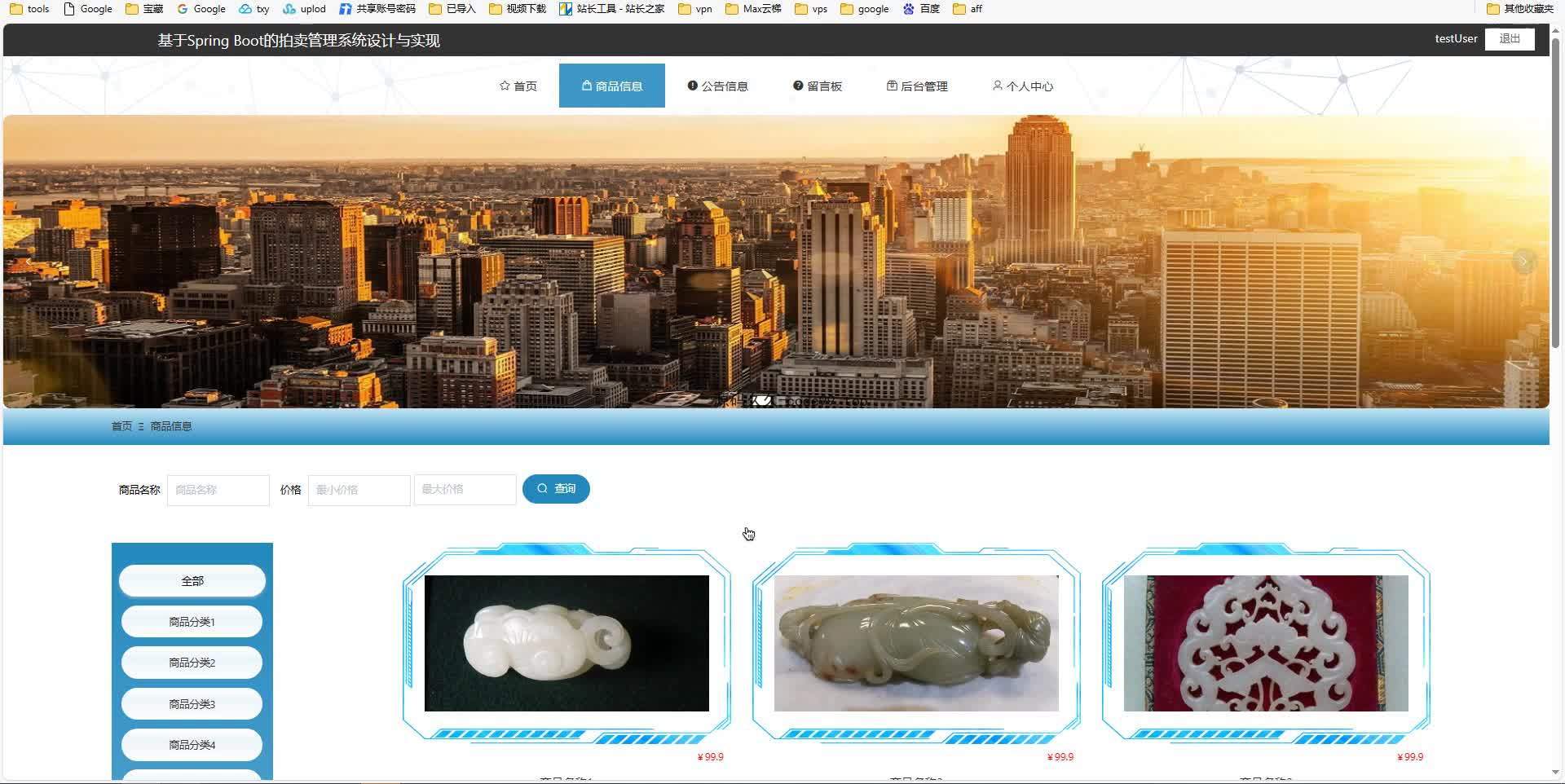1565x784 pixels.
Task: Open the 共享账号密码 bookmark
Action: [377, 9]
